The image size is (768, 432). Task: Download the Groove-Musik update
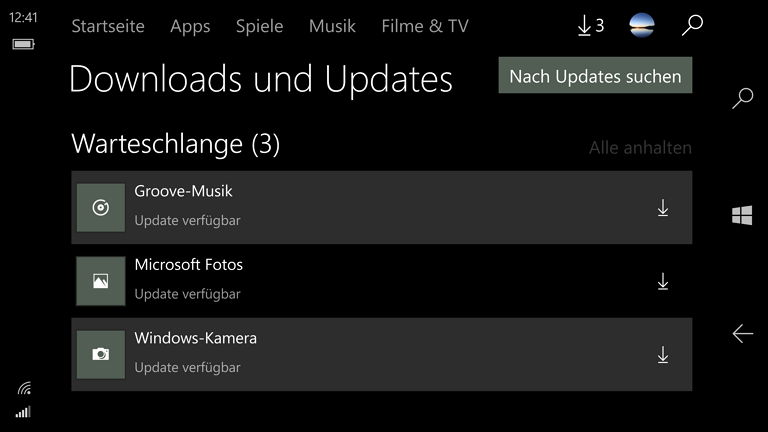tap(663, 208)
